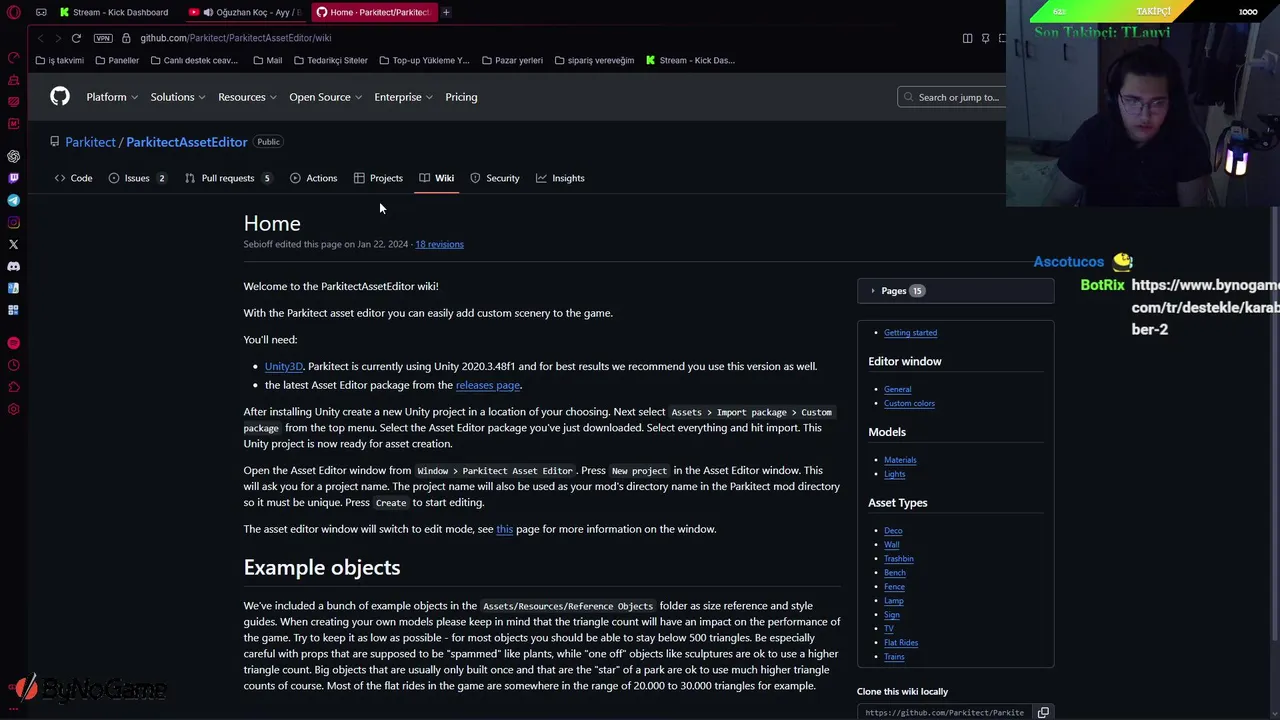Open the Custom colors wiki page
The height and width of the screenshot is (720, 1280).
(909, 403)
